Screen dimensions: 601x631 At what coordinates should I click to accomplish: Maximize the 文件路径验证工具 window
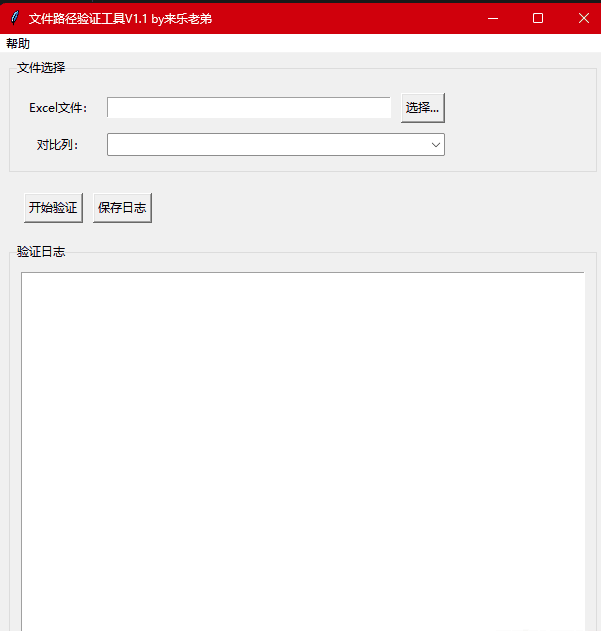tap(538, 18)
